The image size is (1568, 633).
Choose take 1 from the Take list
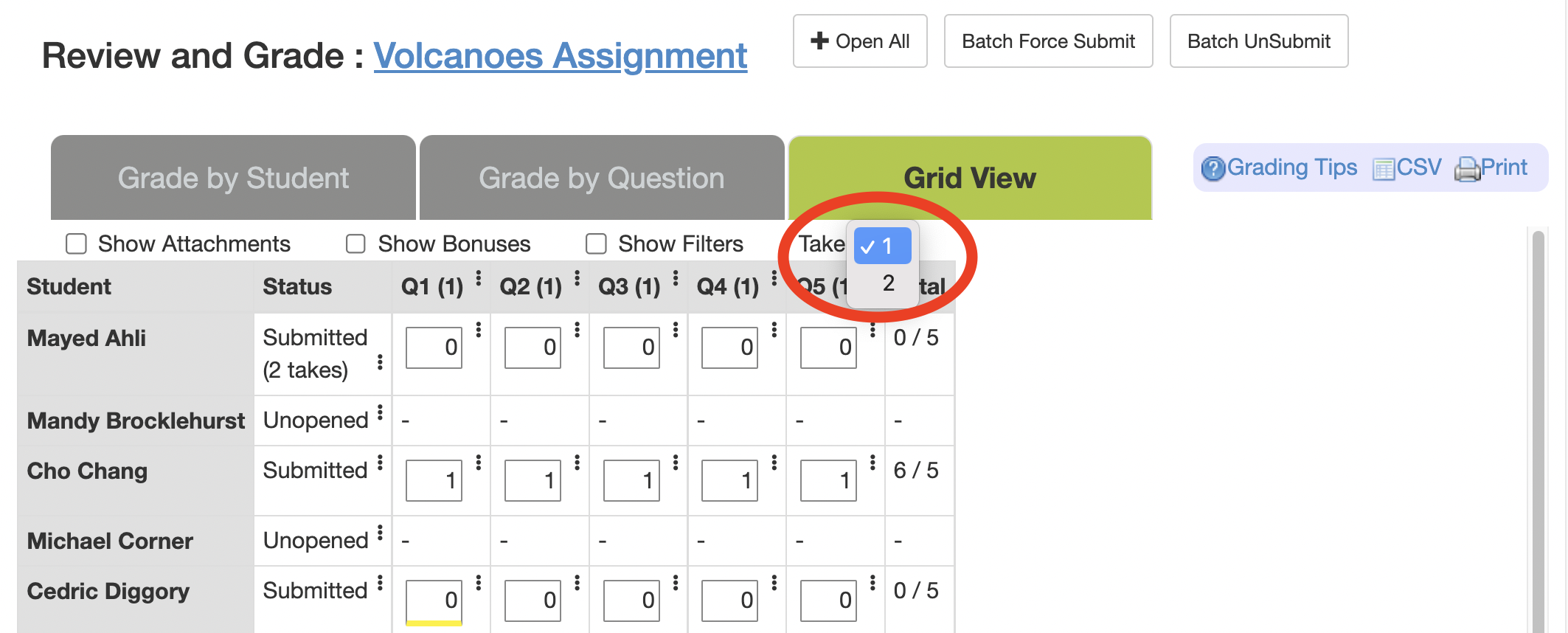click(x=884, y=246)
